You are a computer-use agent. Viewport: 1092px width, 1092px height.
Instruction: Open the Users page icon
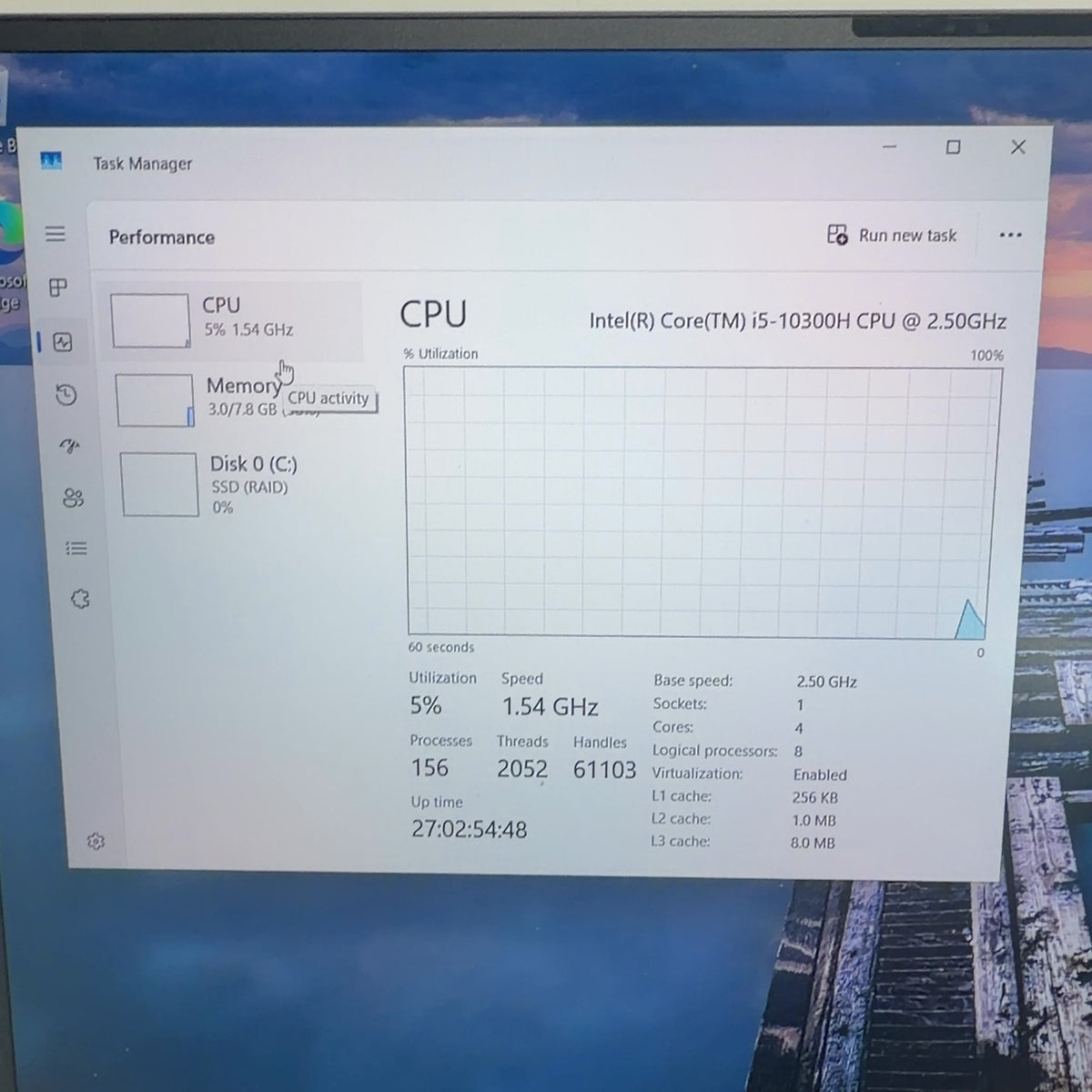pos(73,498)
